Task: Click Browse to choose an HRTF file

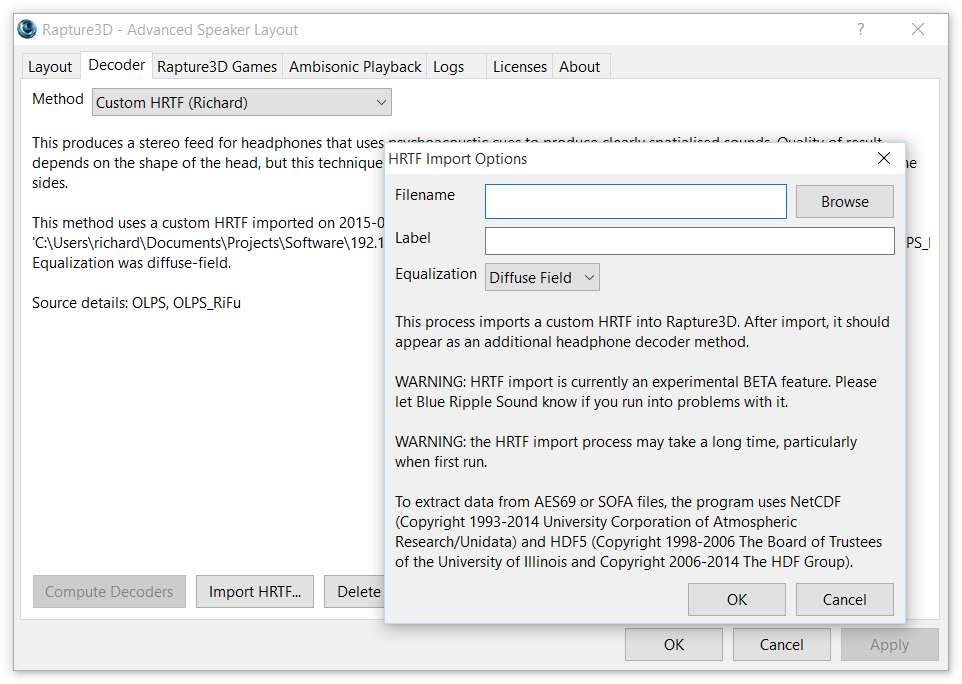Action: coord(845,201)
